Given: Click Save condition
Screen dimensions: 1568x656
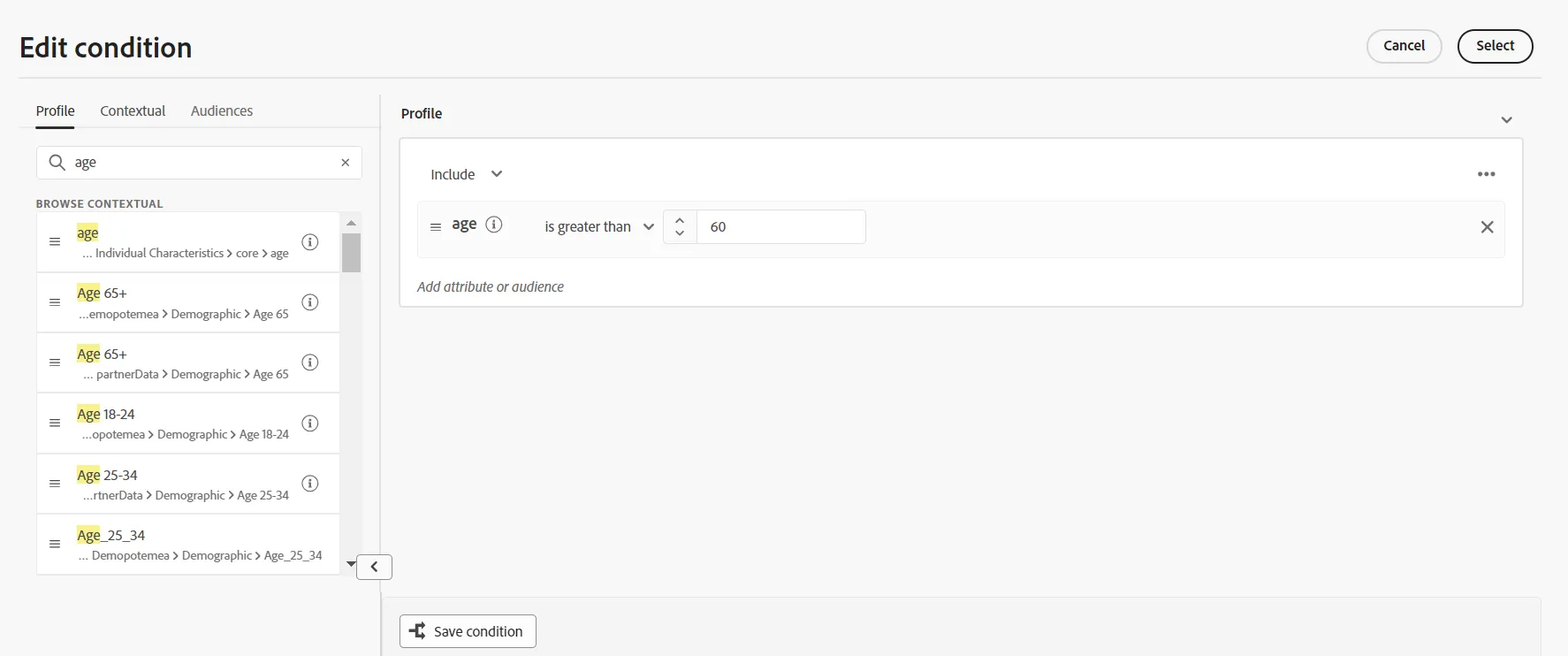Looking at the screenshot, I should (468, 631).
